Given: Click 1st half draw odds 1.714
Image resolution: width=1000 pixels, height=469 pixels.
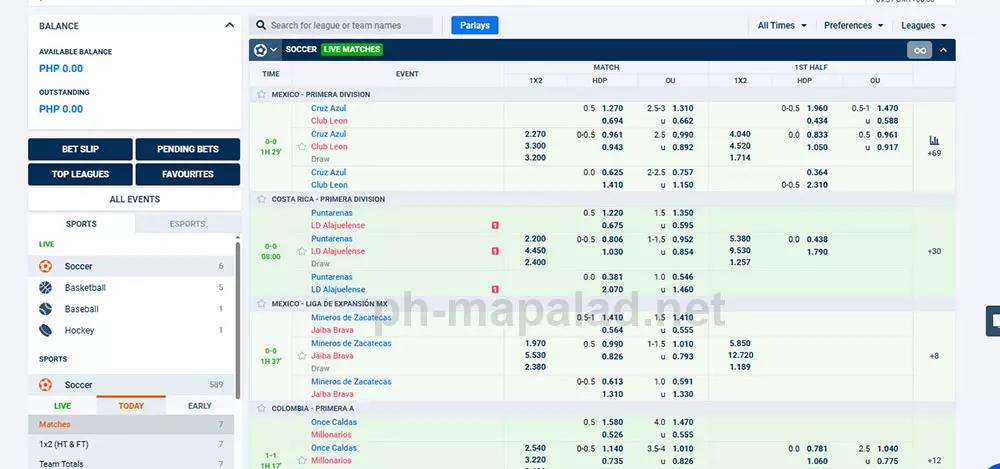Looking at the screenshot, I should [x=740, y=158].
